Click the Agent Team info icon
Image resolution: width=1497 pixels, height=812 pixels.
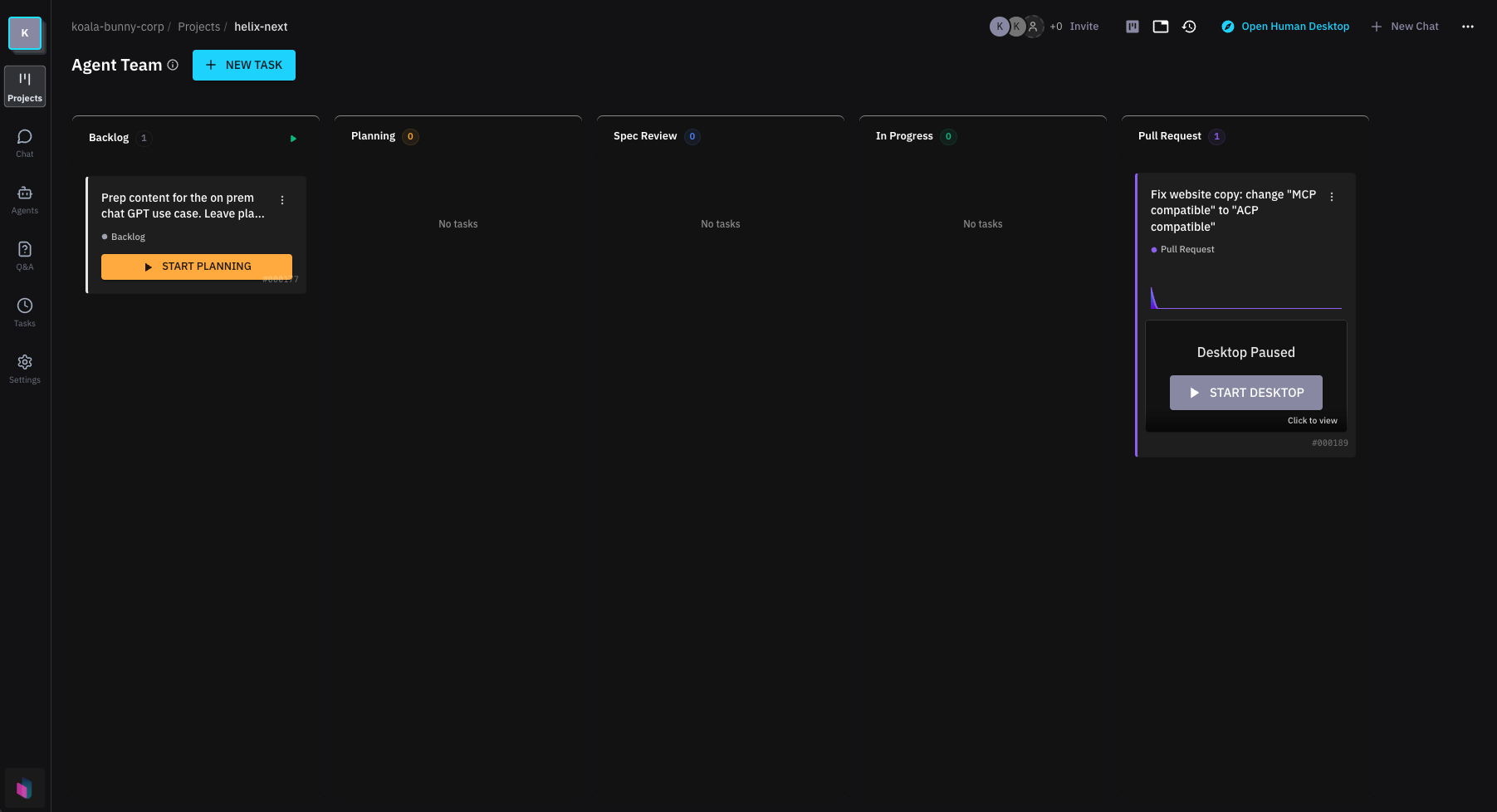[173, 65]
